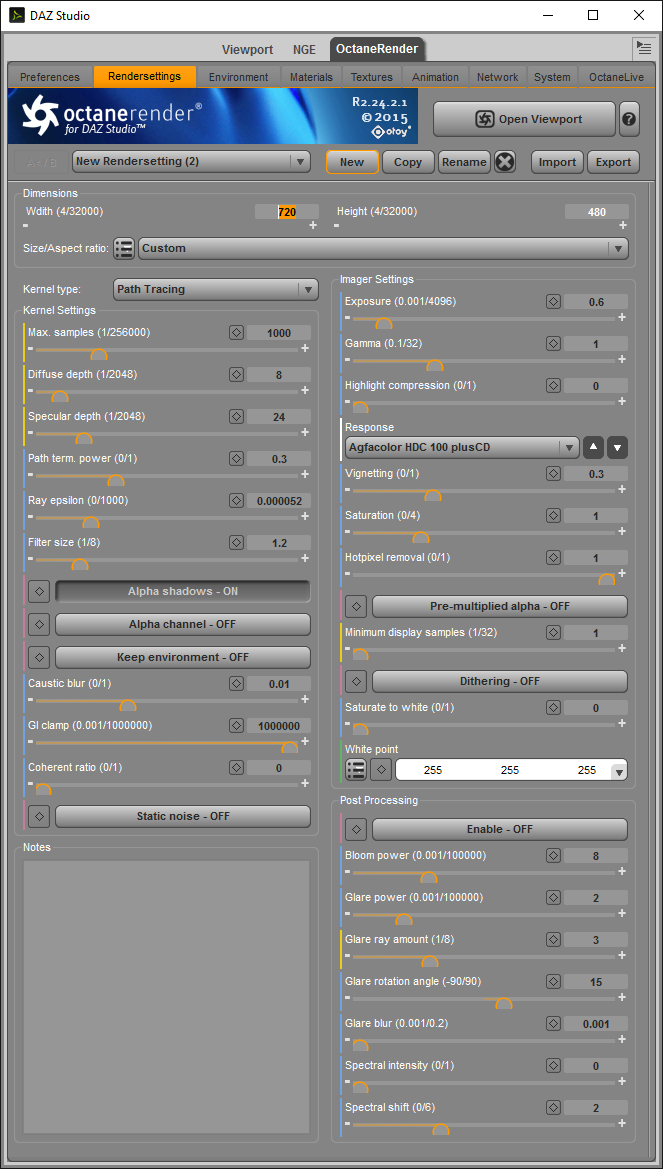Click the diamond icon beside Coherent ratio
The width and height of the screenshot is (663, 1169).
click(x=236, y=767)
